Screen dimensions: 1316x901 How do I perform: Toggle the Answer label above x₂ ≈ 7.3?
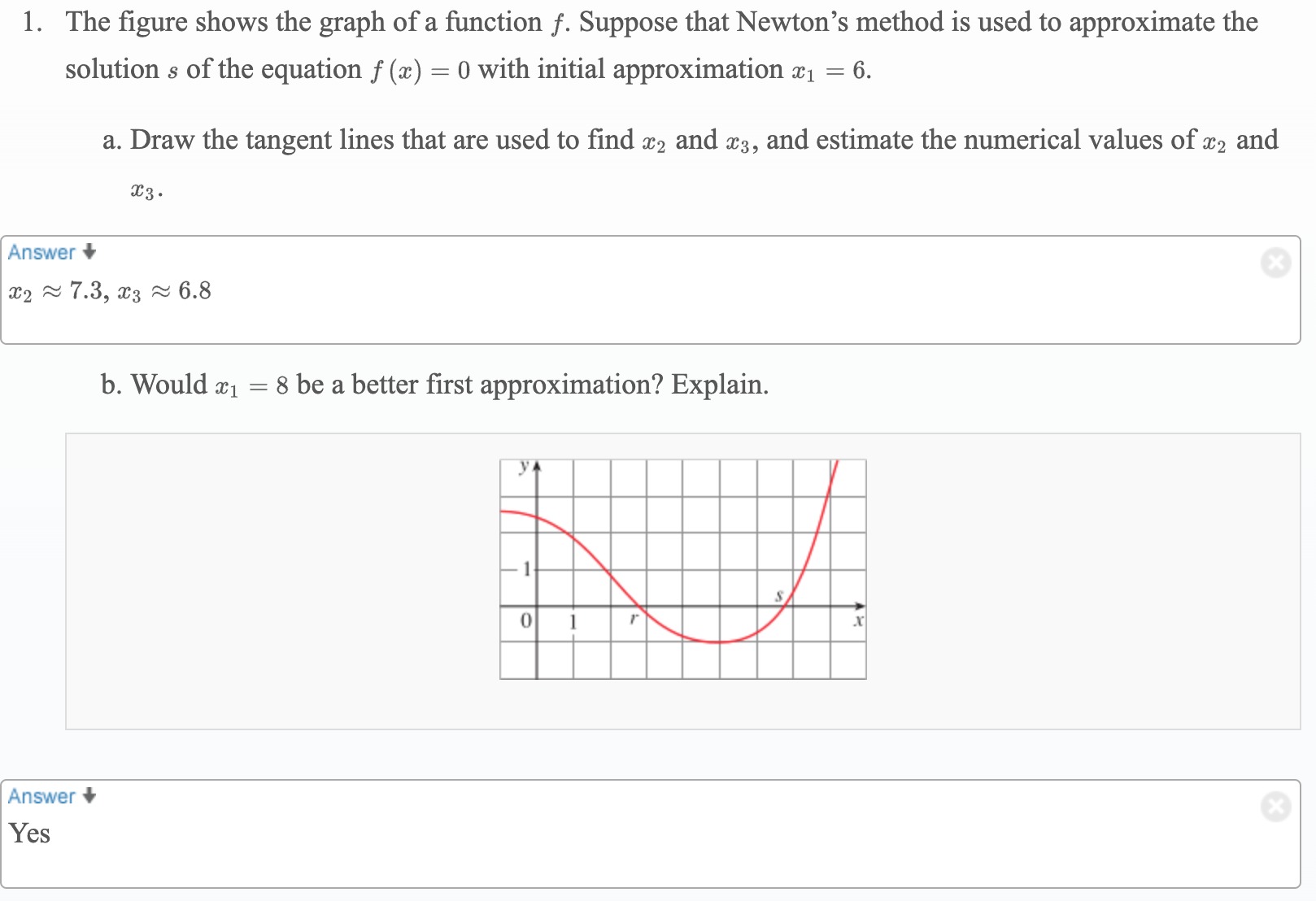(41, 252)
